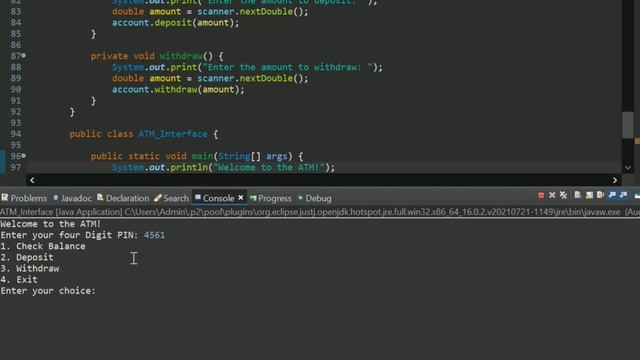Screen dimensions: 640x360
Task: Toggle the console Scroll Lock icon
Action: point(589,196)
